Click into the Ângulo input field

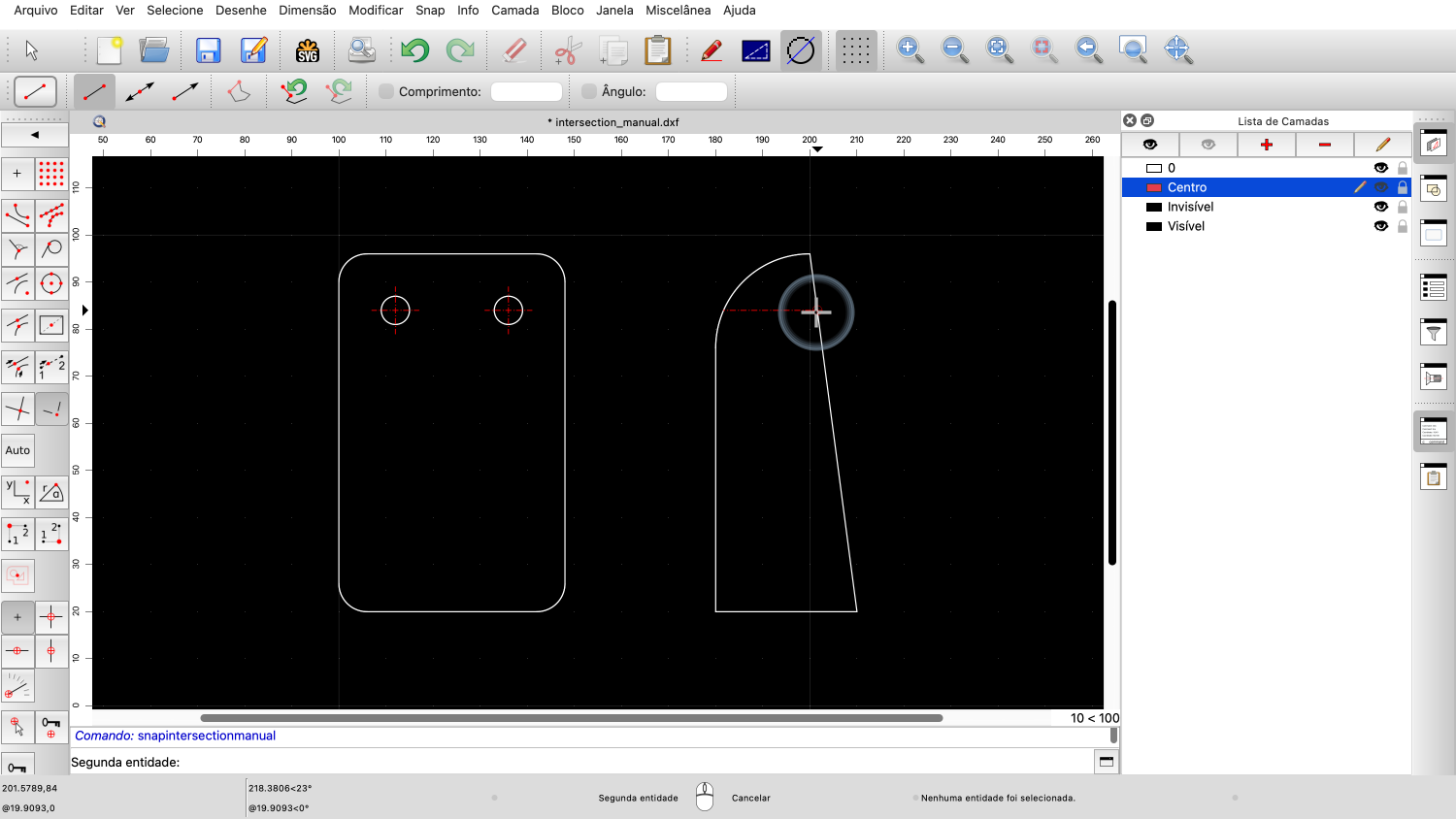(691, 91)
